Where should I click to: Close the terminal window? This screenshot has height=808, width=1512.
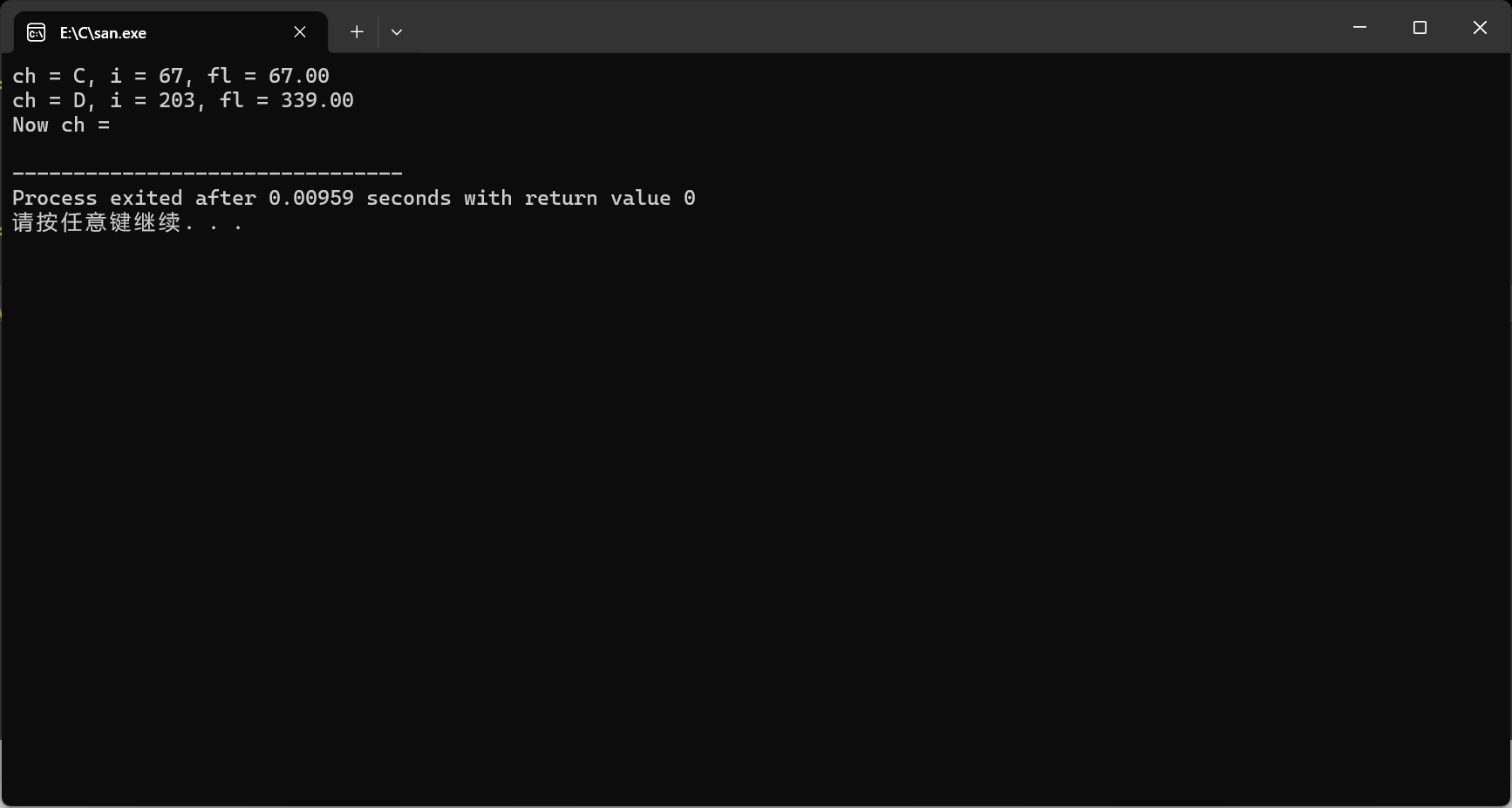point(1480,28)
